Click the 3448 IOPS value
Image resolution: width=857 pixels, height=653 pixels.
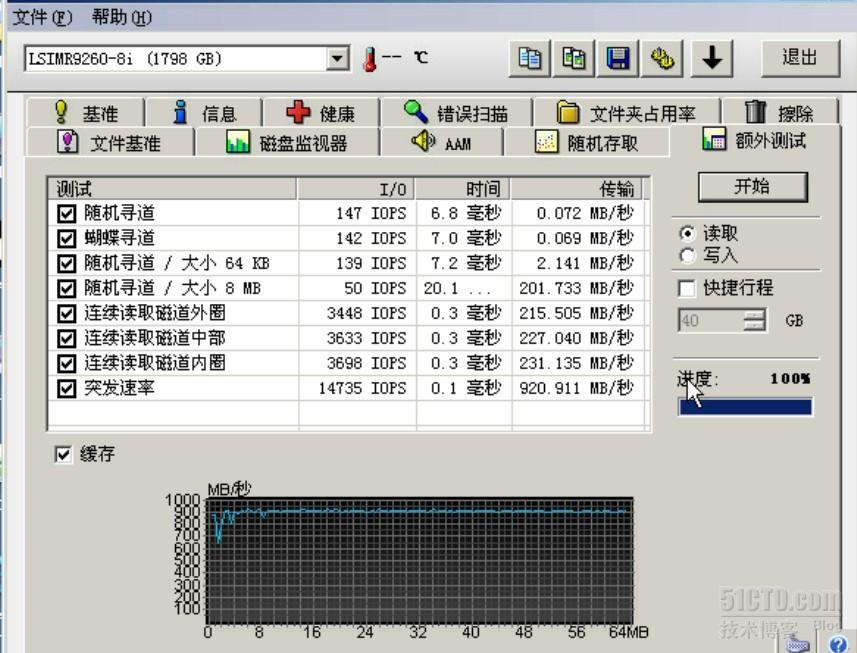[x=367, y=313]
